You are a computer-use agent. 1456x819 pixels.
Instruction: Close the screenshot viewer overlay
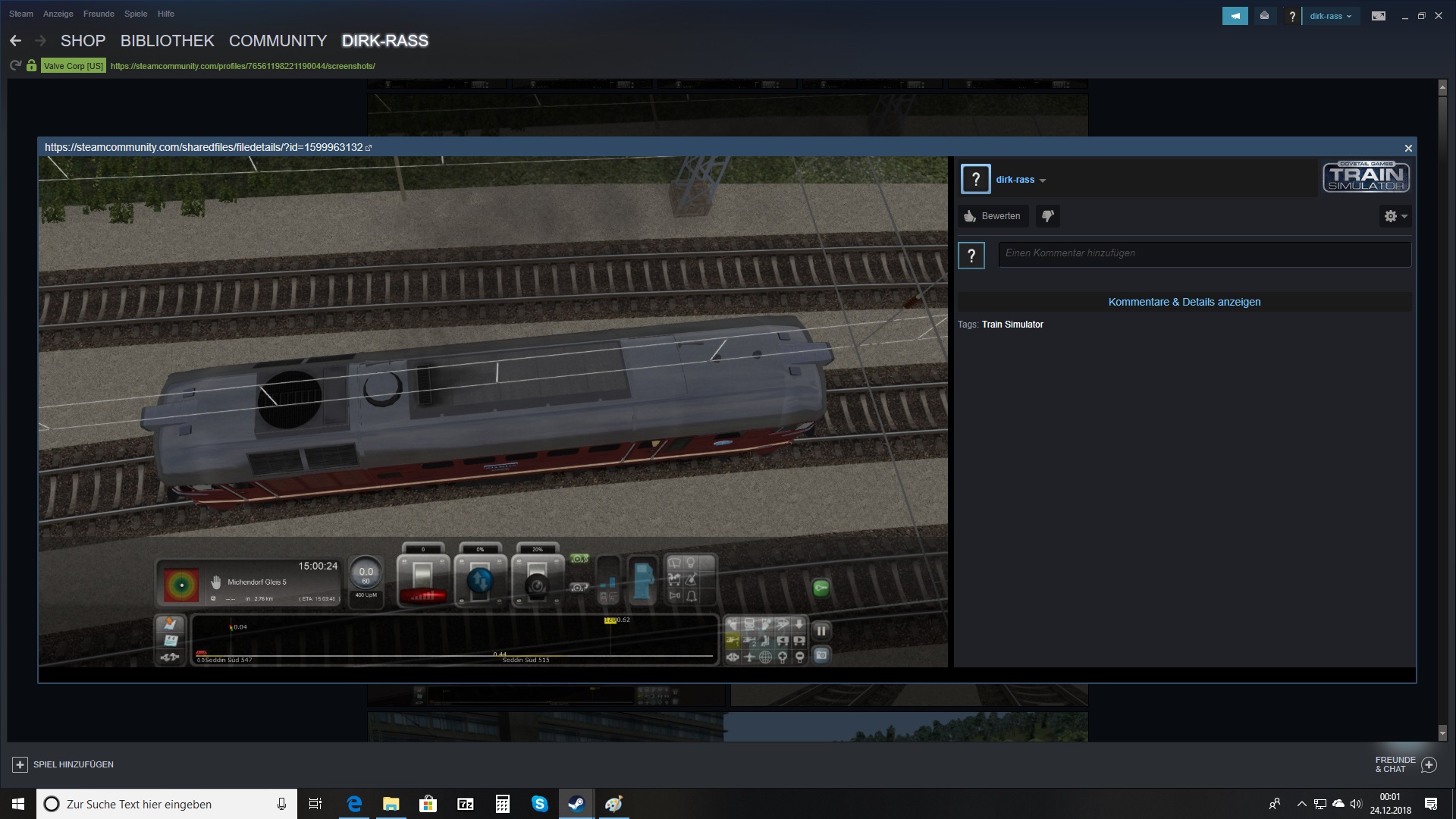click(x=1408, y=148)
